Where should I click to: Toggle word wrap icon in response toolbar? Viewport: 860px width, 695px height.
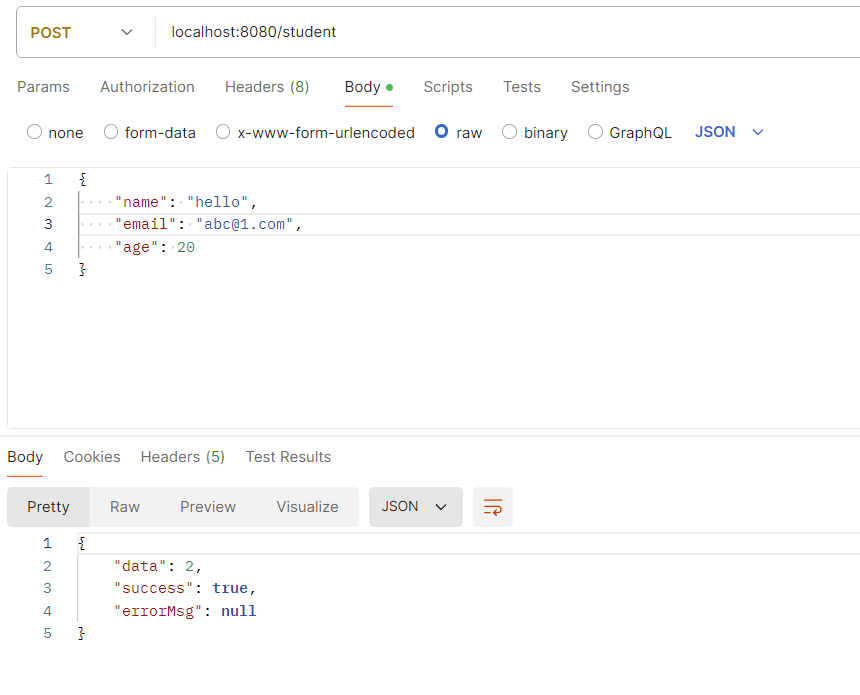pos(493,507)
